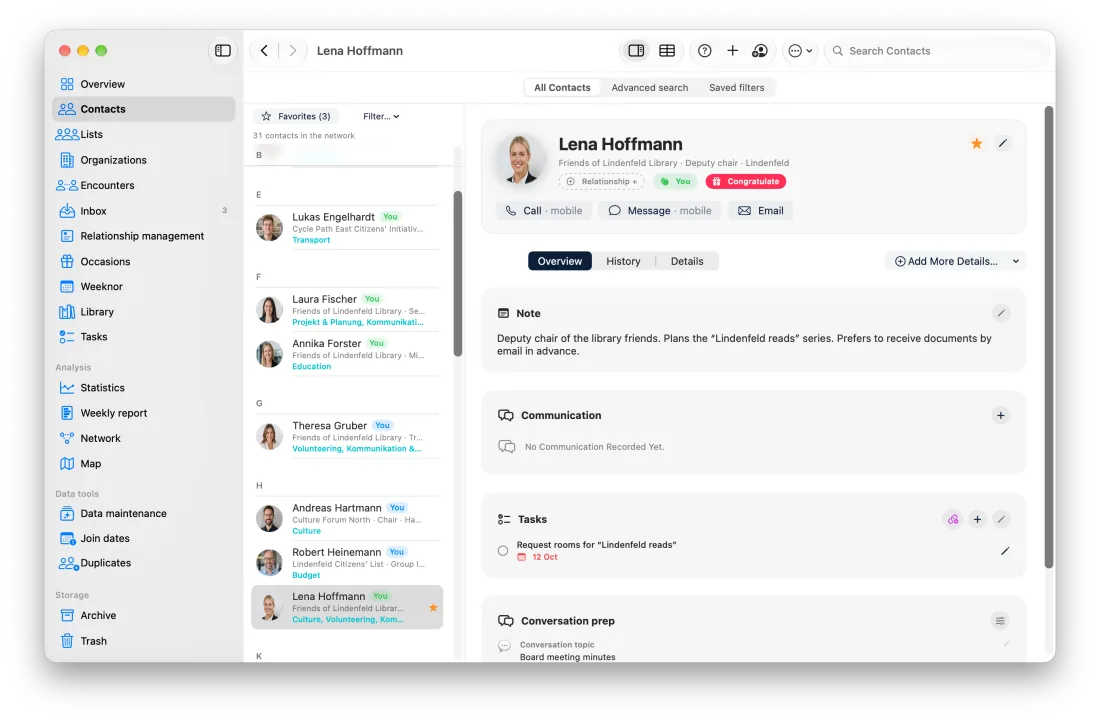The height and width of the screenshot is (721, 1100).
Task: Open Network in sidebar
Action: point(143,438)
